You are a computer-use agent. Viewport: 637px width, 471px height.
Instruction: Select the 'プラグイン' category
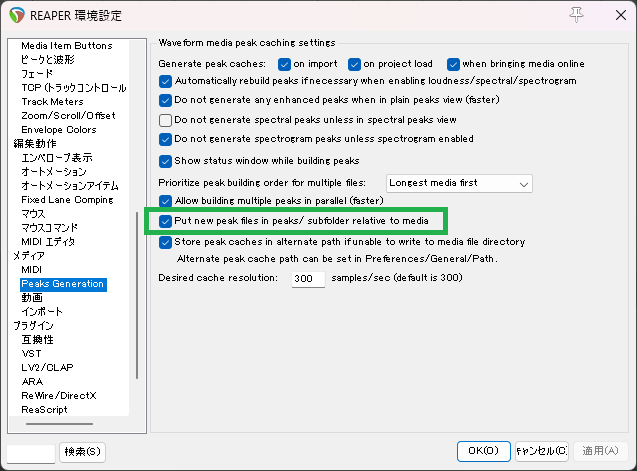tap(33, 326)
